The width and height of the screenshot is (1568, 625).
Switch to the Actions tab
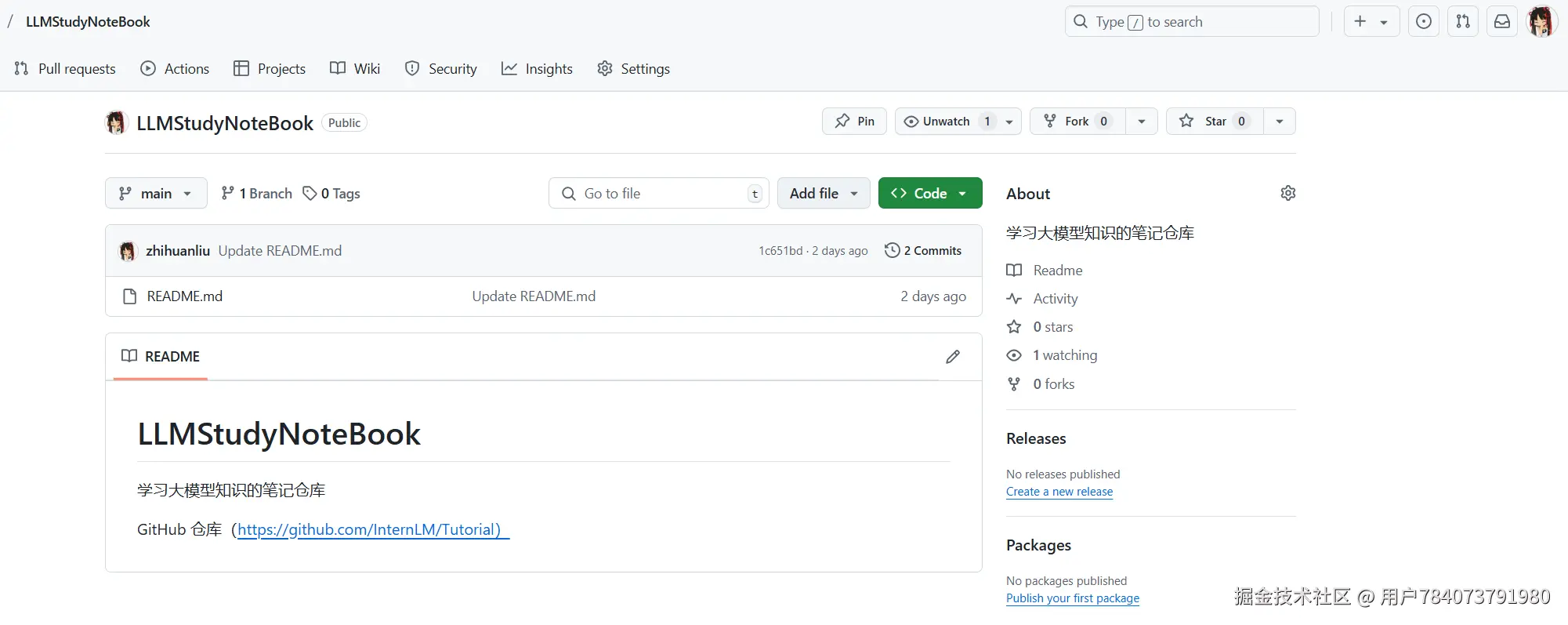point(175,69)
